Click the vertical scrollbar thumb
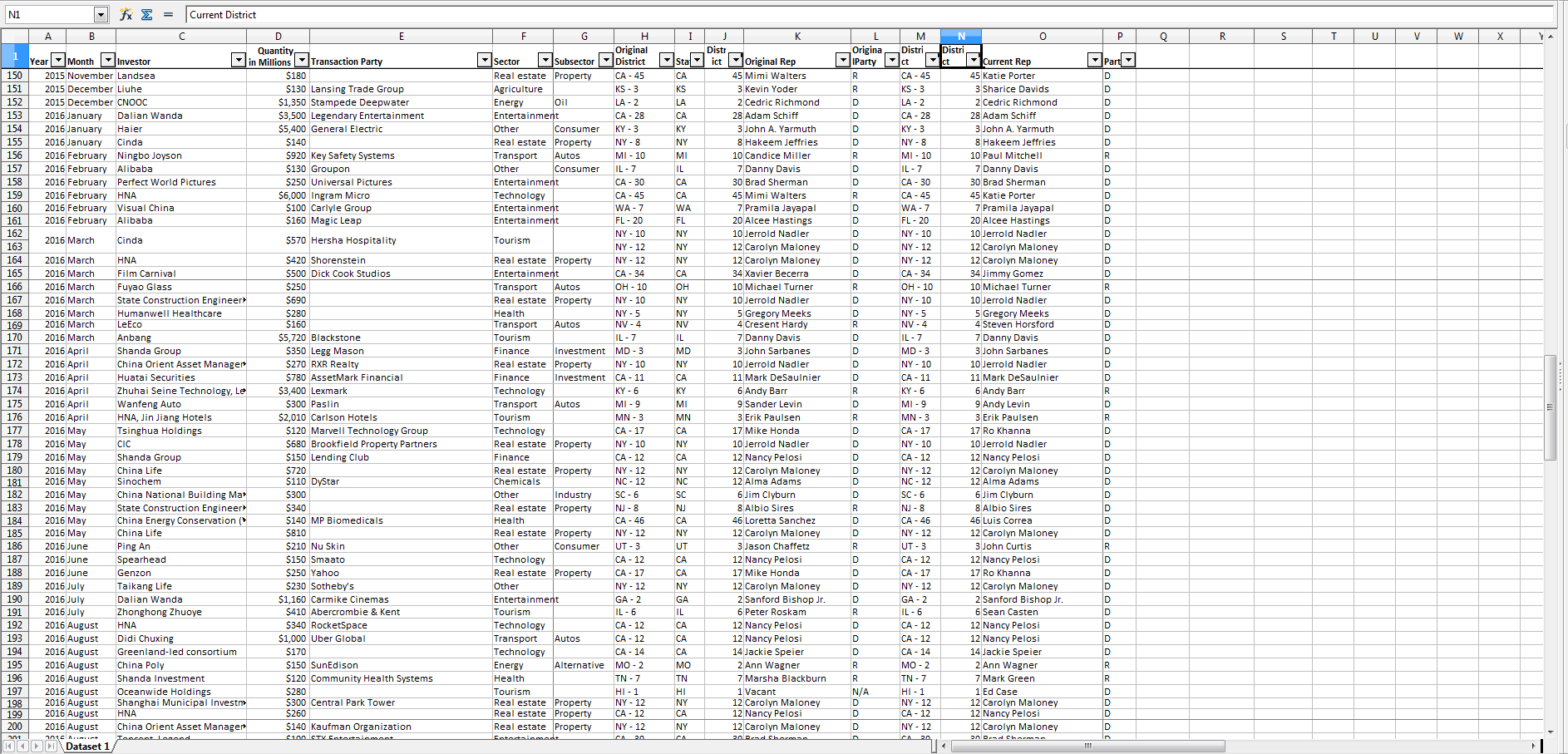 pyautogui.click(x=1550, y=407)
